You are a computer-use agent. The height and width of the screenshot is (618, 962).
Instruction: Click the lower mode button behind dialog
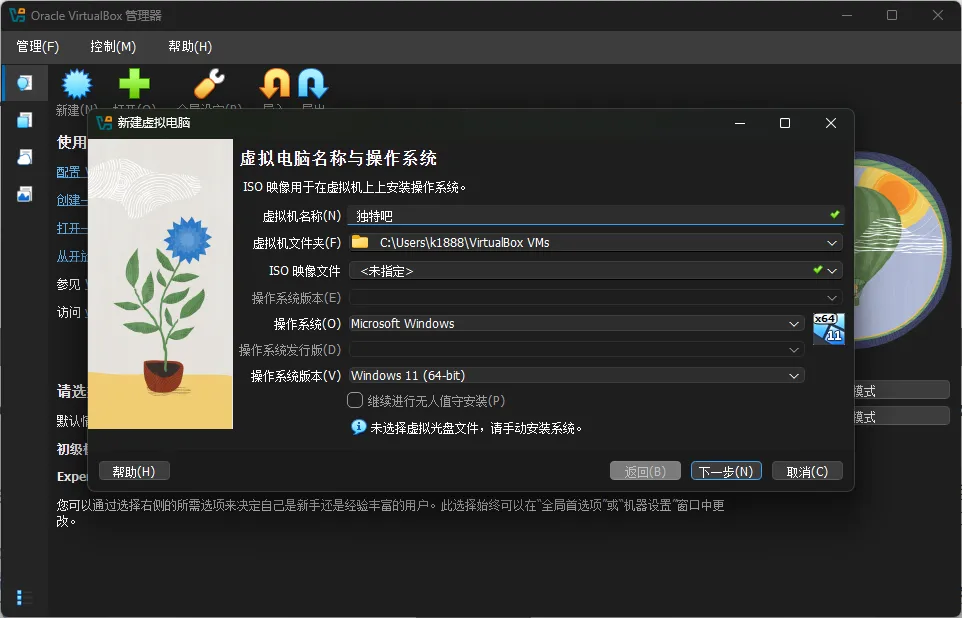tap(901, 416)
